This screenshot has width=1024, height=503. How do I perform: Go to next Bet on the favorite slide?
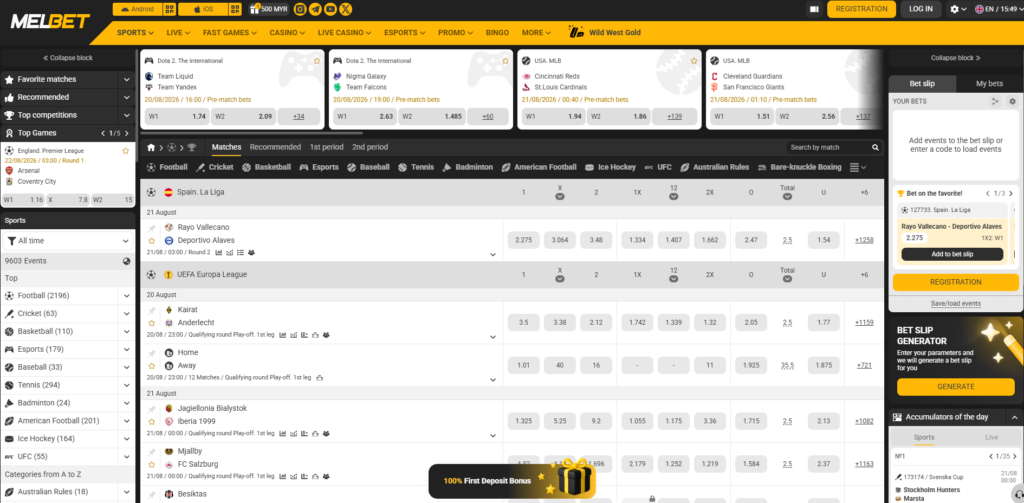(1013, 194)
